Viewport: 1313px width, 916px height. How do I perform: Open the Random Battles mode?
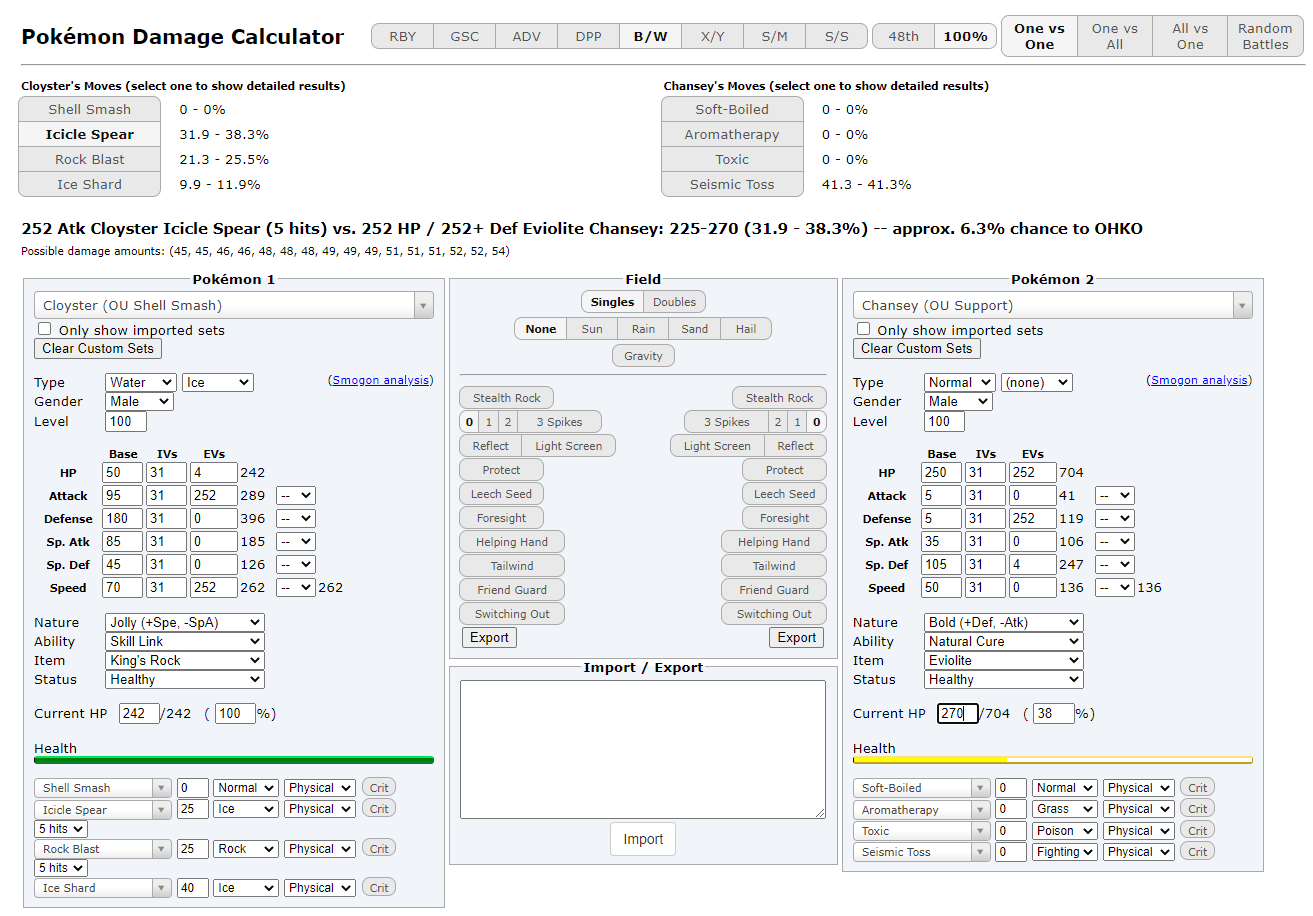tap(1265, 37)
